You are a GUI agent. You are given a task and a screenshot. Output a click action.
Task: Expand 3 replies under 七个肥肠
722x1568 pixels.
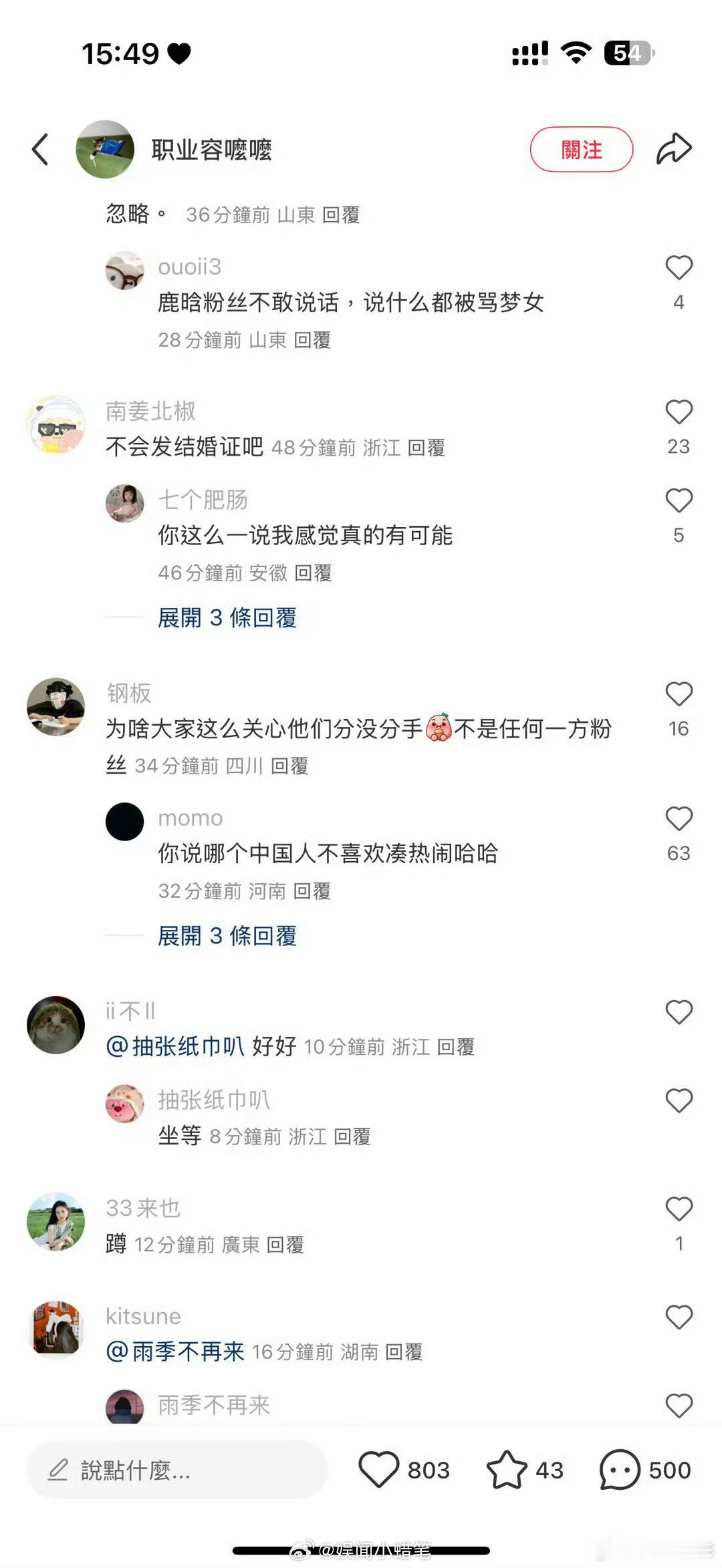227,617
